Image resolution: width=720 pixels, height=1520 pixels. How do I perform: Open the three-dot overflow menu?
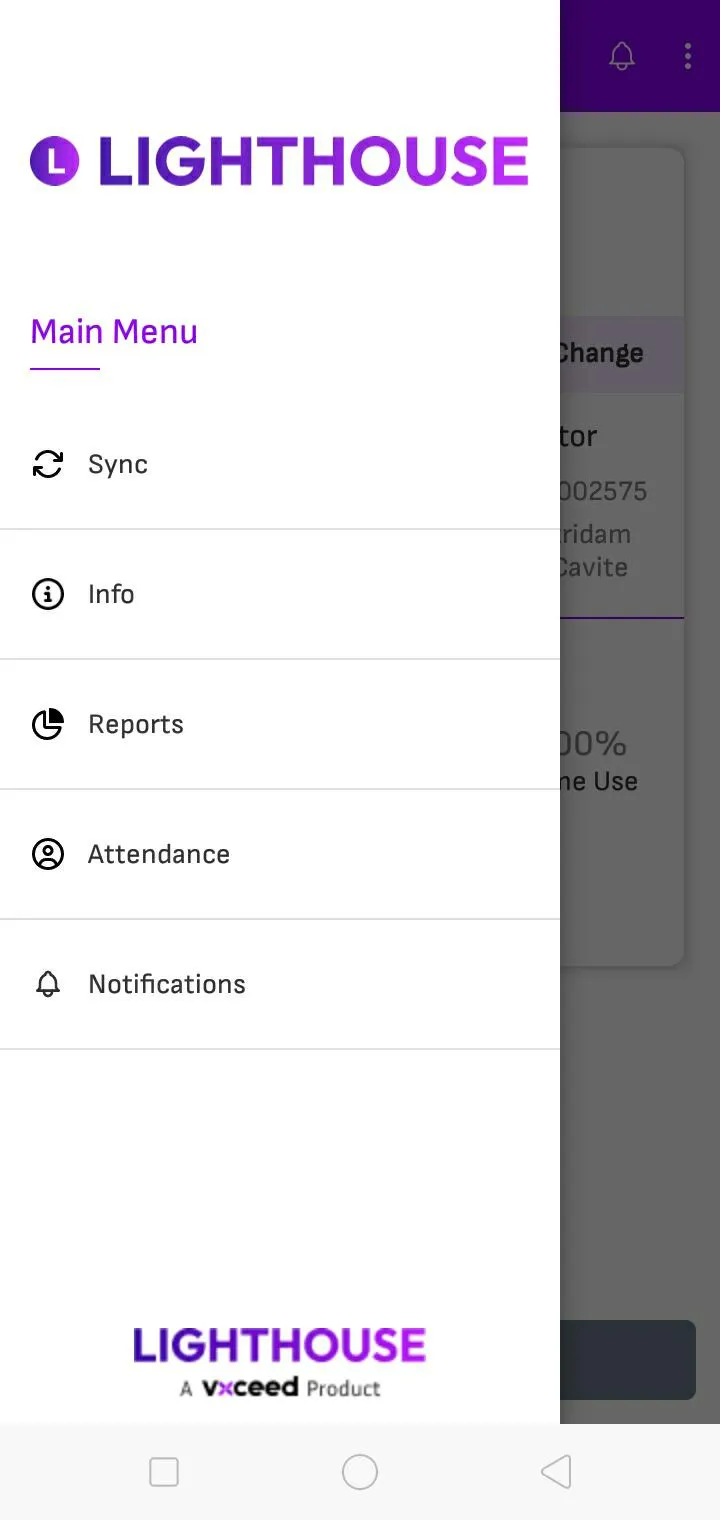point(688,56)
